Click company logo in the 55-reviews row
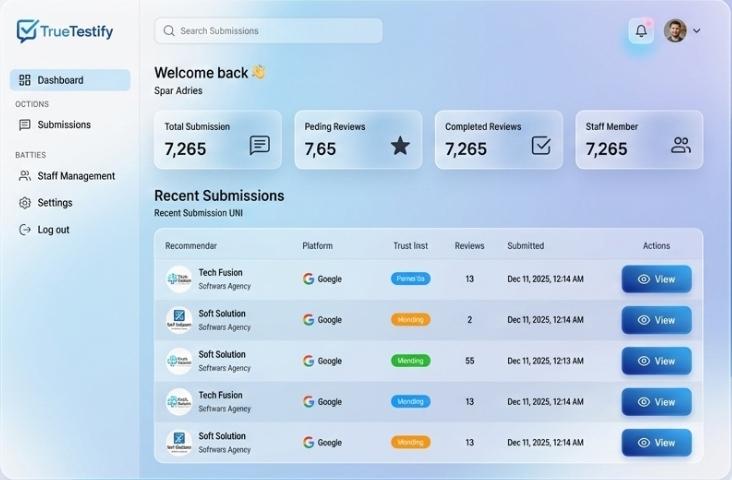 click(179, 361)
